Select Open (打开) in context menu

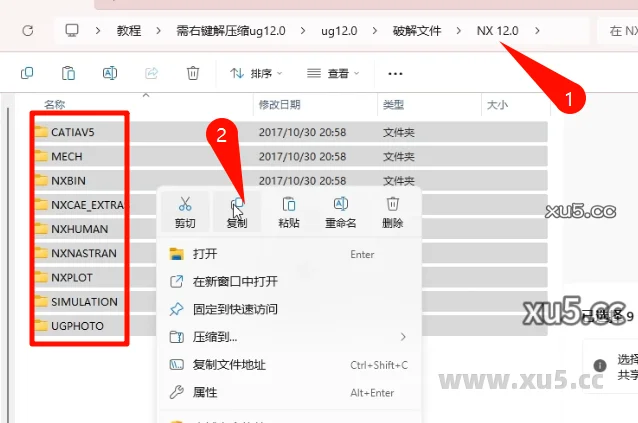coord(205,254)
